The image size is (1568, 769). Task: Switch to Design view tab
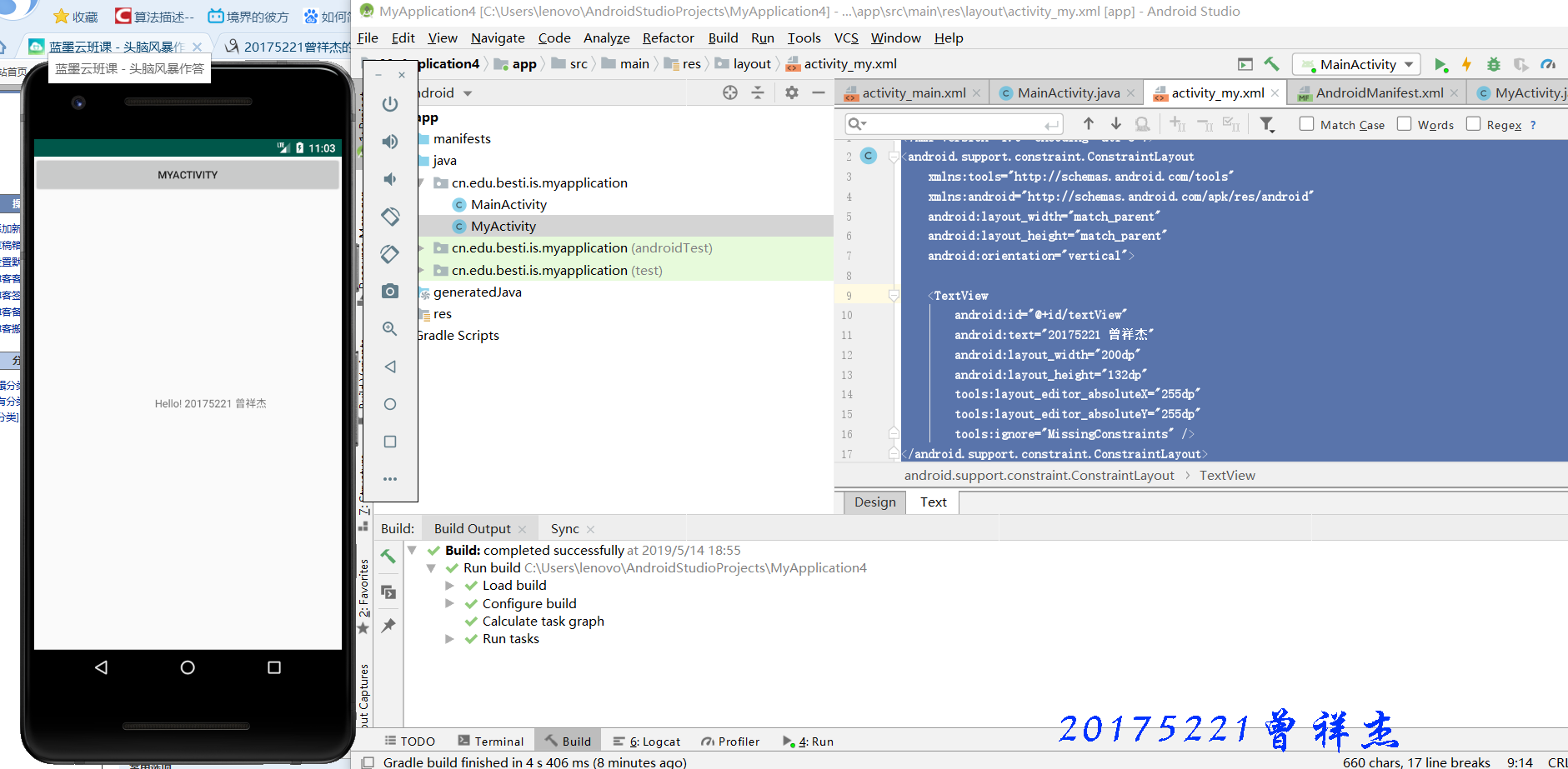874,502
